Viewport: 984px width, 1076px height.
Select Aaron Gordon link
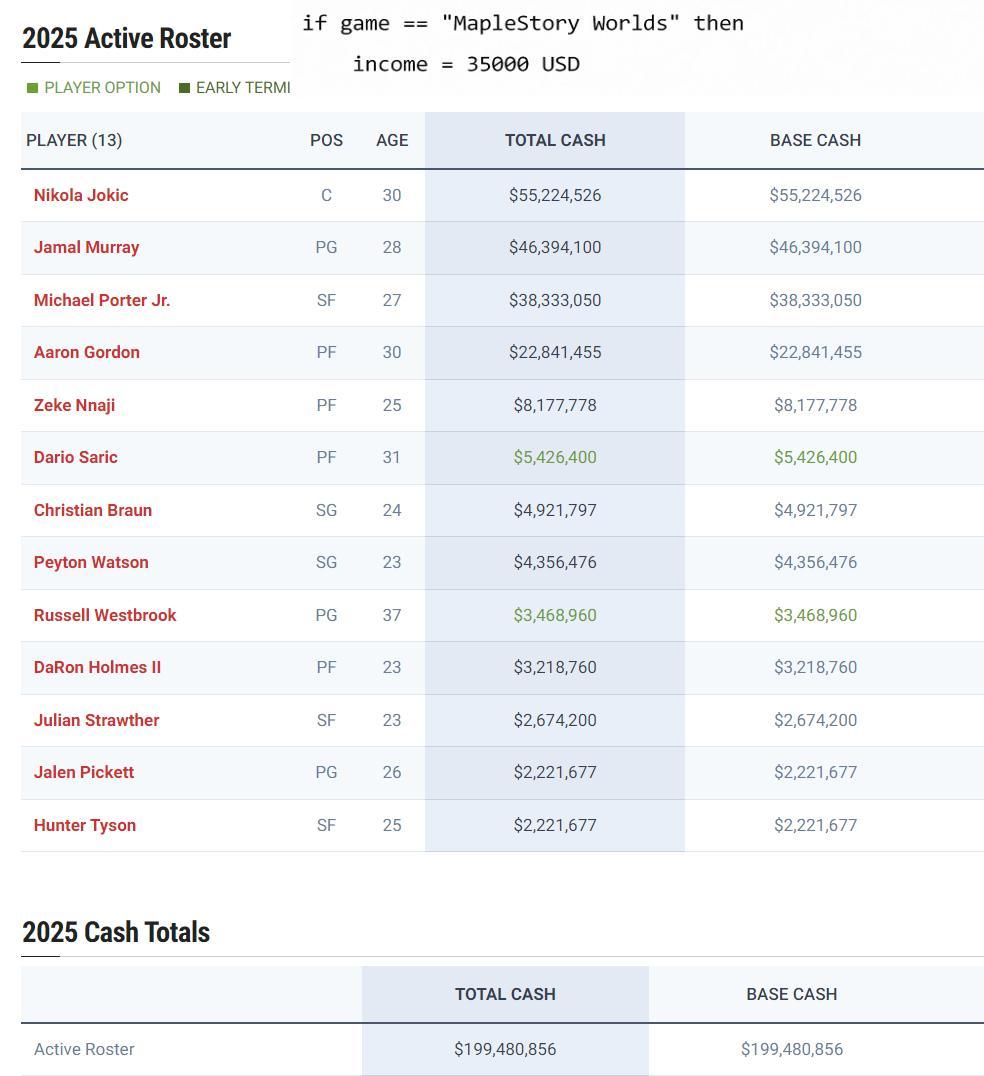pos(87,352)
